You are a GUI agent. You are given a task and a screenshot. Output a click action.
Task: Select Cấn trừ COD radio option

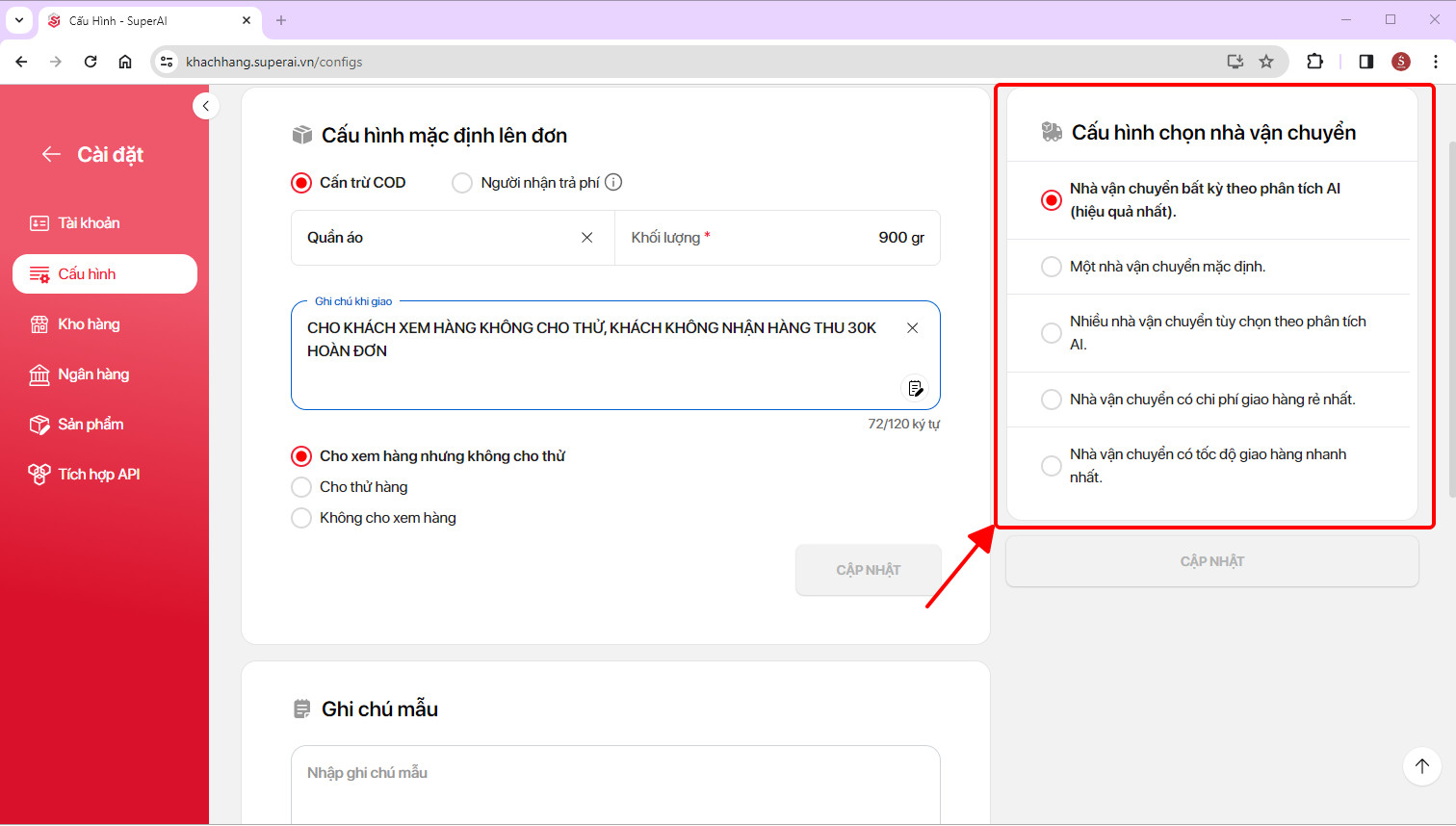click(301, 183)
